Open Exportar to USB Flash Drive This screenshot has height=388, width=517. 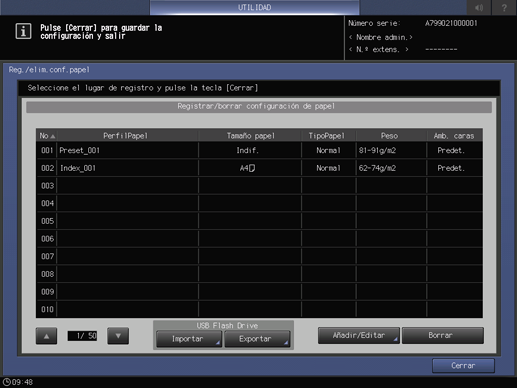257,339
